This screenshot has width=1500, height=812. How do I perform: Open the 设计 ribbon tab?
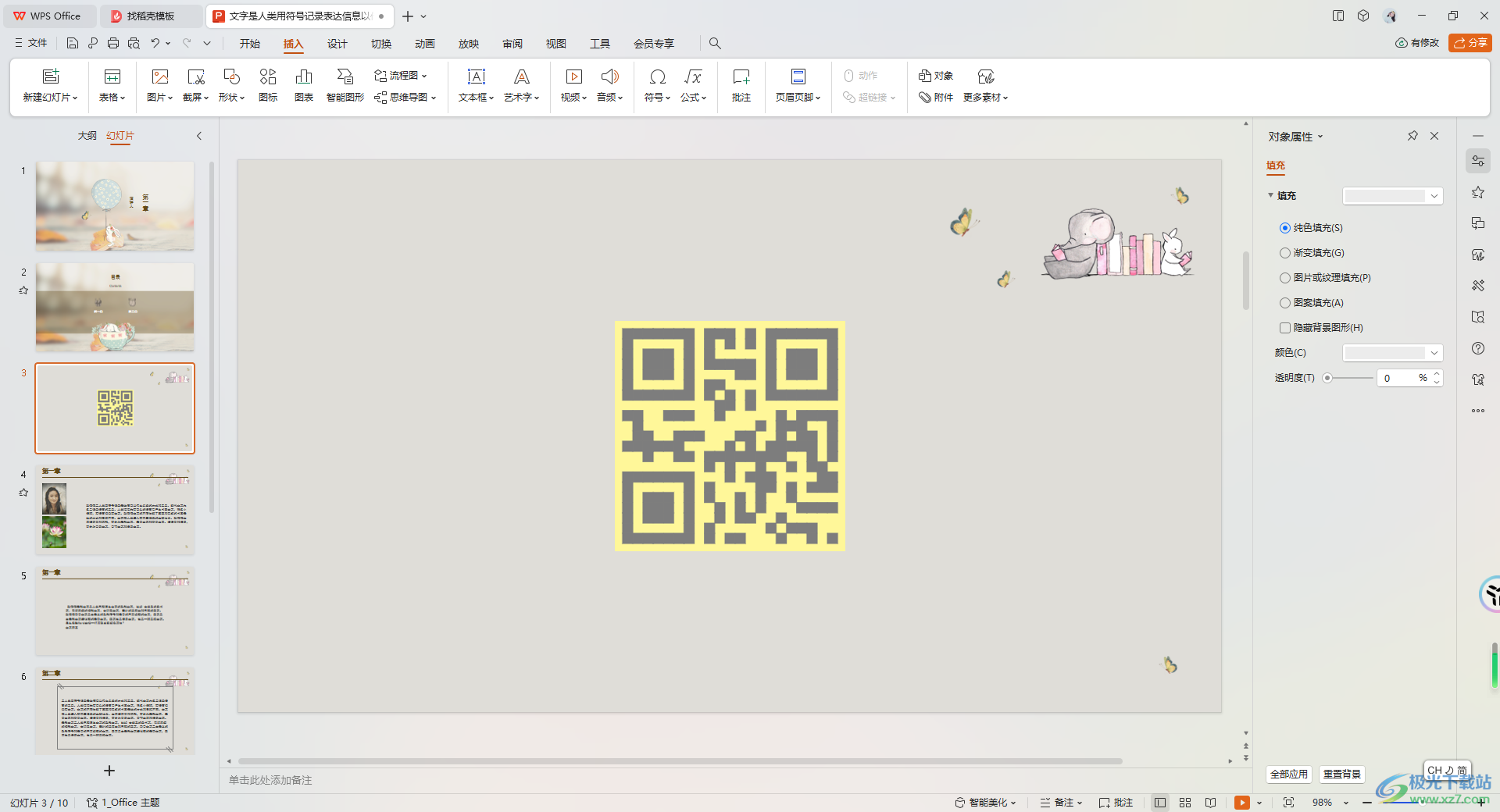(x=337, y=44)
